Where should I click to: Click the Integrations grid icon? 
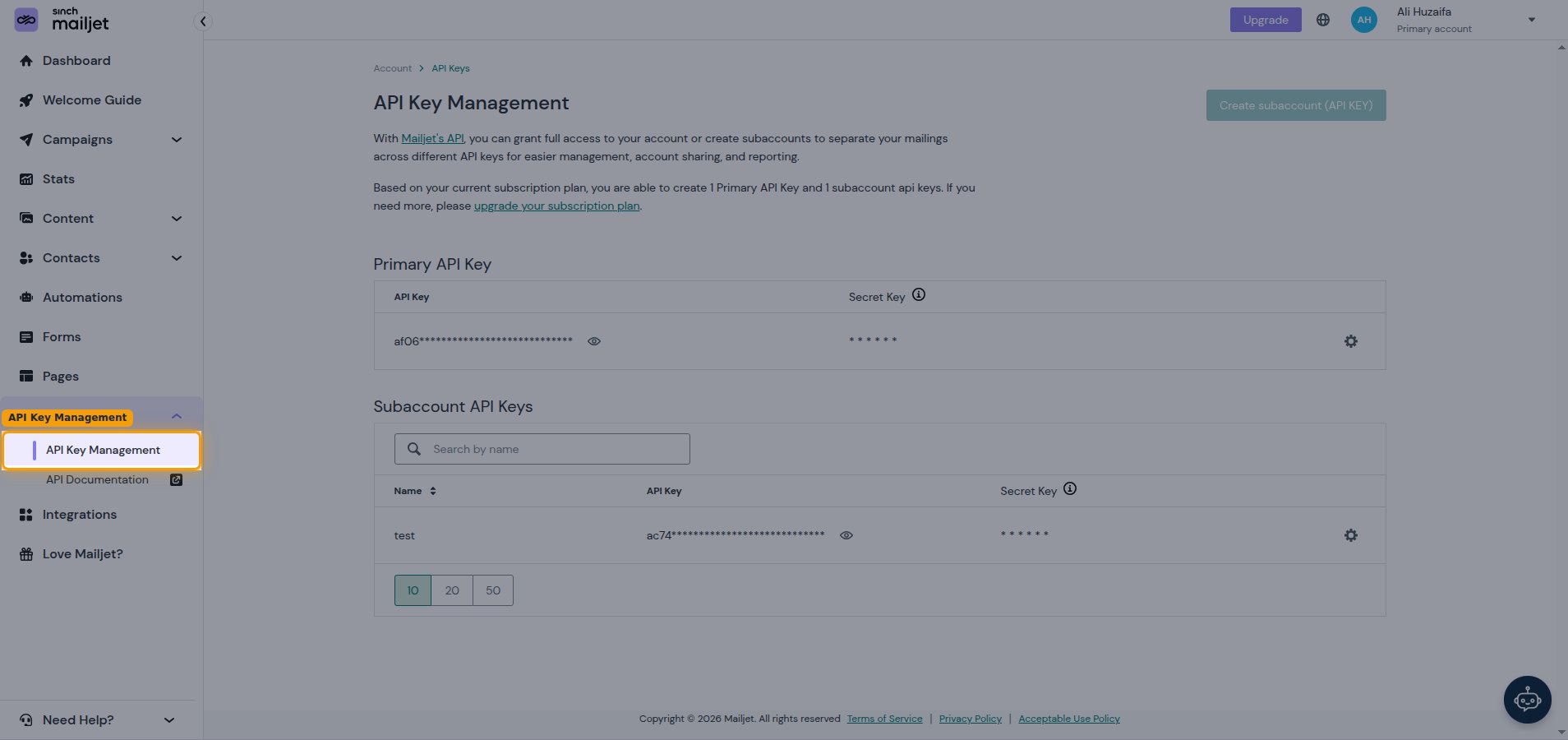click(26, 515)
